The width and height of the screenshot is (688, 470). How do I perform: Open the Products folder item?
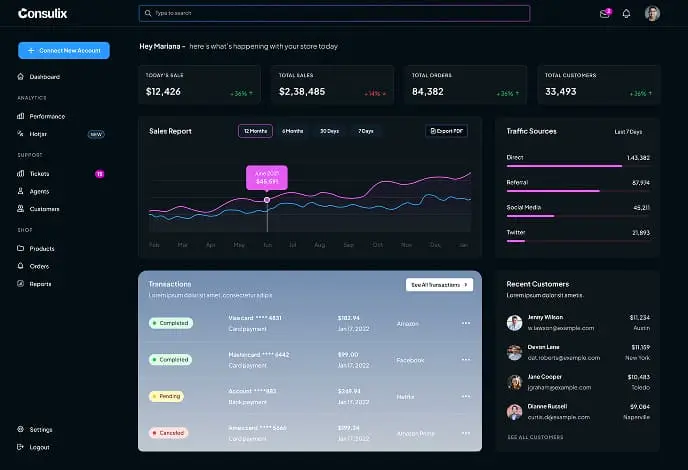[36, 248]
